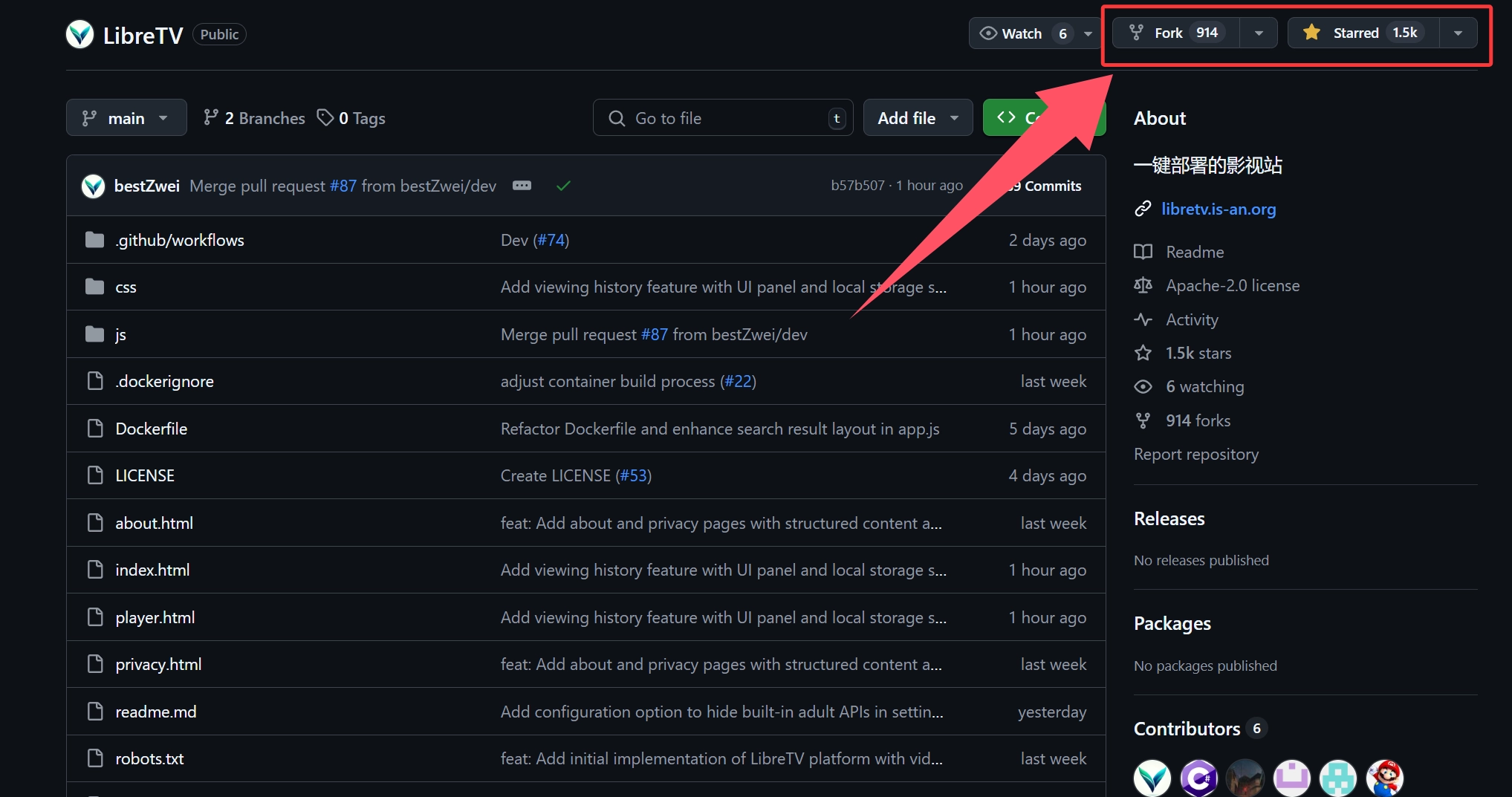Open commit hash b57b507
Viewport: 1512px width, 797px height.
(857, 186)
